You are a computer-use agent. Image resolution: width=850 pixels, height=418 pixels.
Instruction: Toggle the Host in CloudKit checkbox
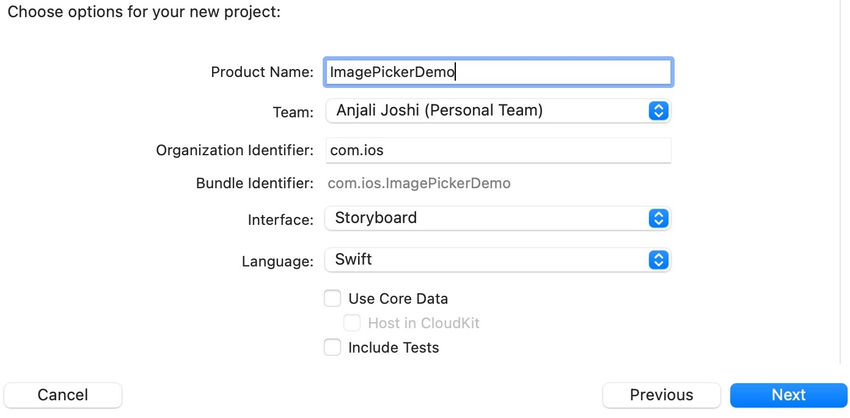(x=352, y=323)
